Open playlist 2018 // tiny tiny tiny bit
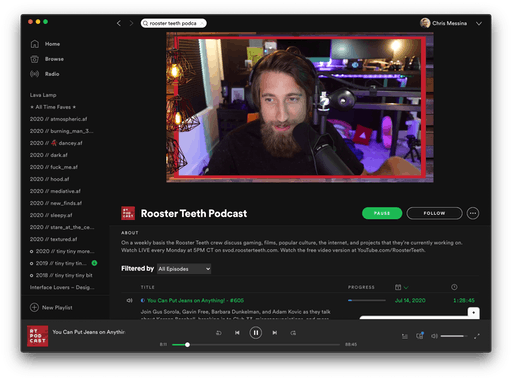This screenshot has height=380, width=512. [x=61, y=275]
